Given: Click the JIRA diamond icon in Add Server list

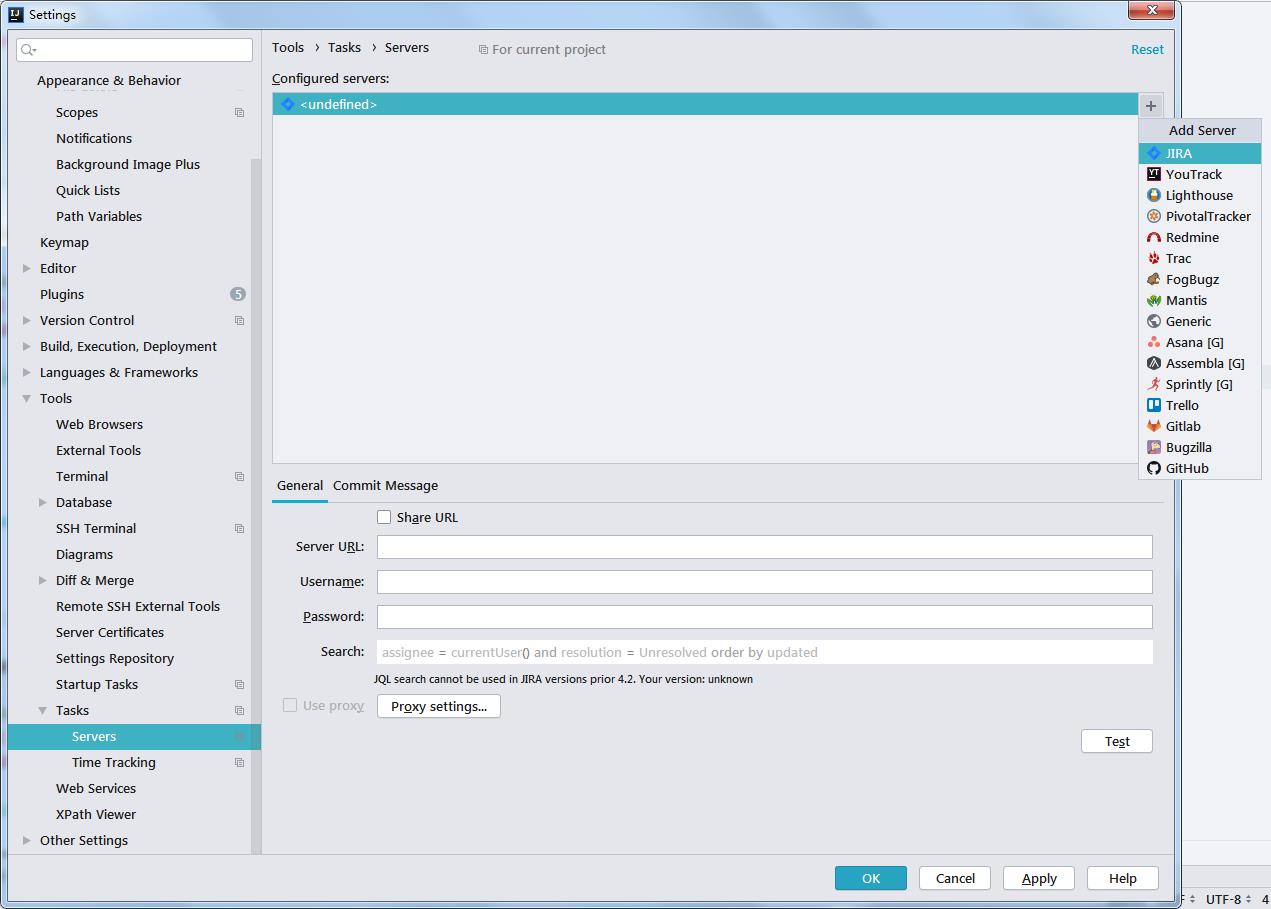Looking at the screenshot, I should (x=1154, y=153).
